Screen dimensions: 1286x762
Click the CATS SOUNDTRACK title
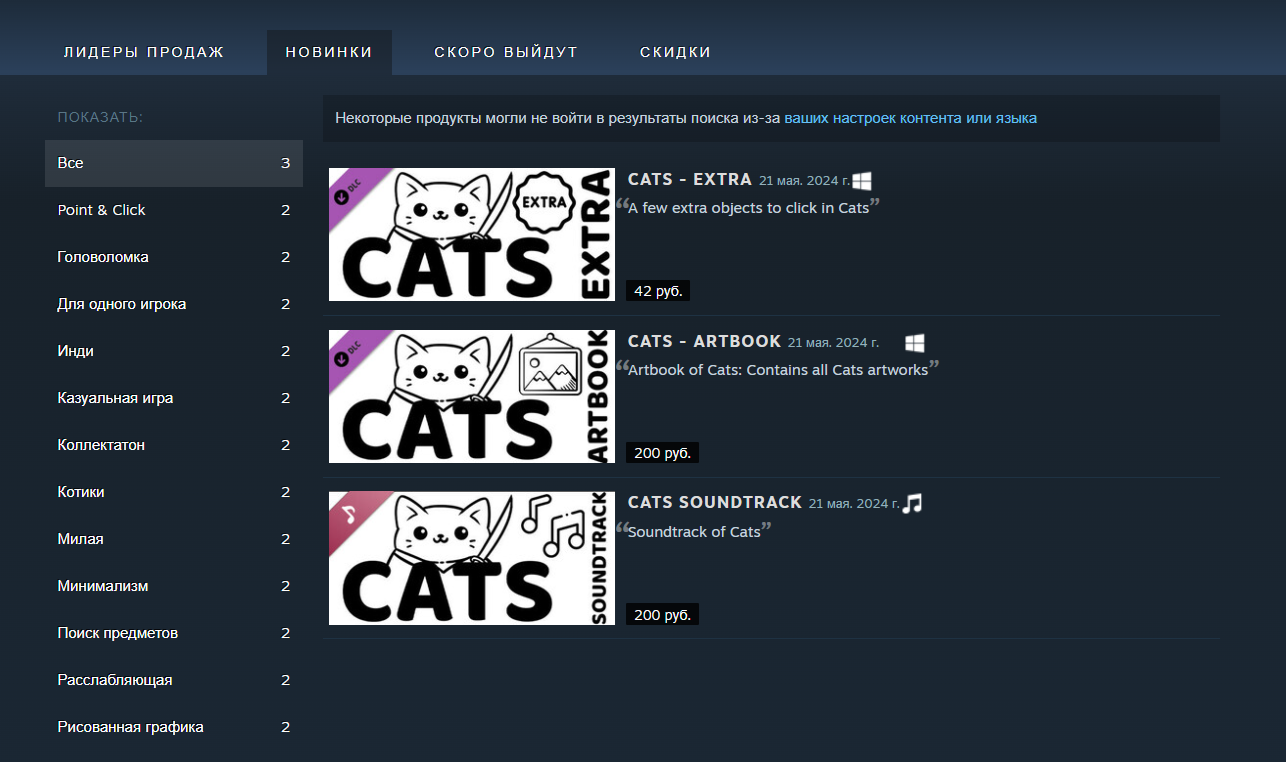(715, 502)
